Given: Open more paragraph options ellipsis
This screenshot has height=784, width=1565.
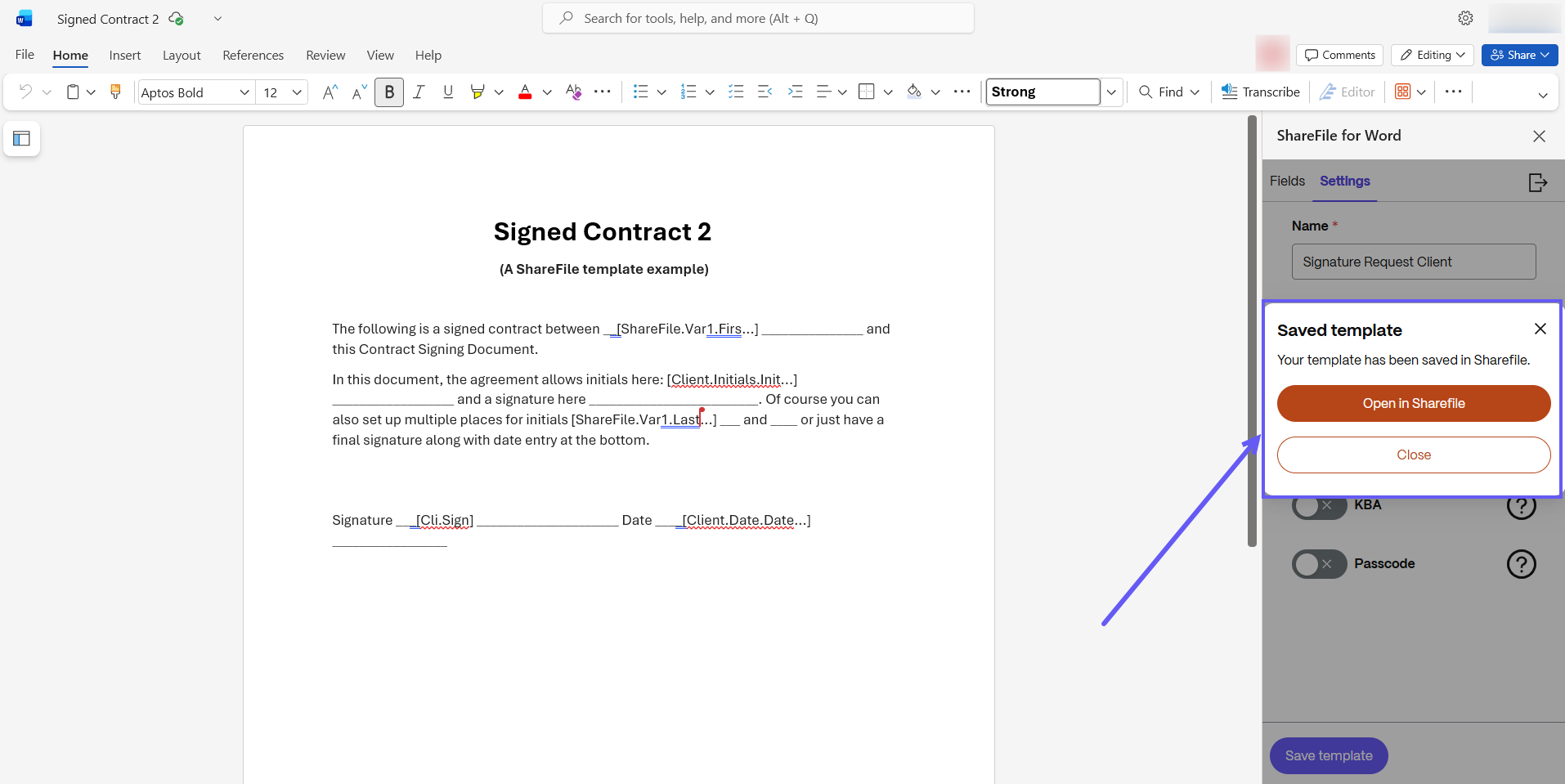Looking at the screenshot, I should 962,92.
